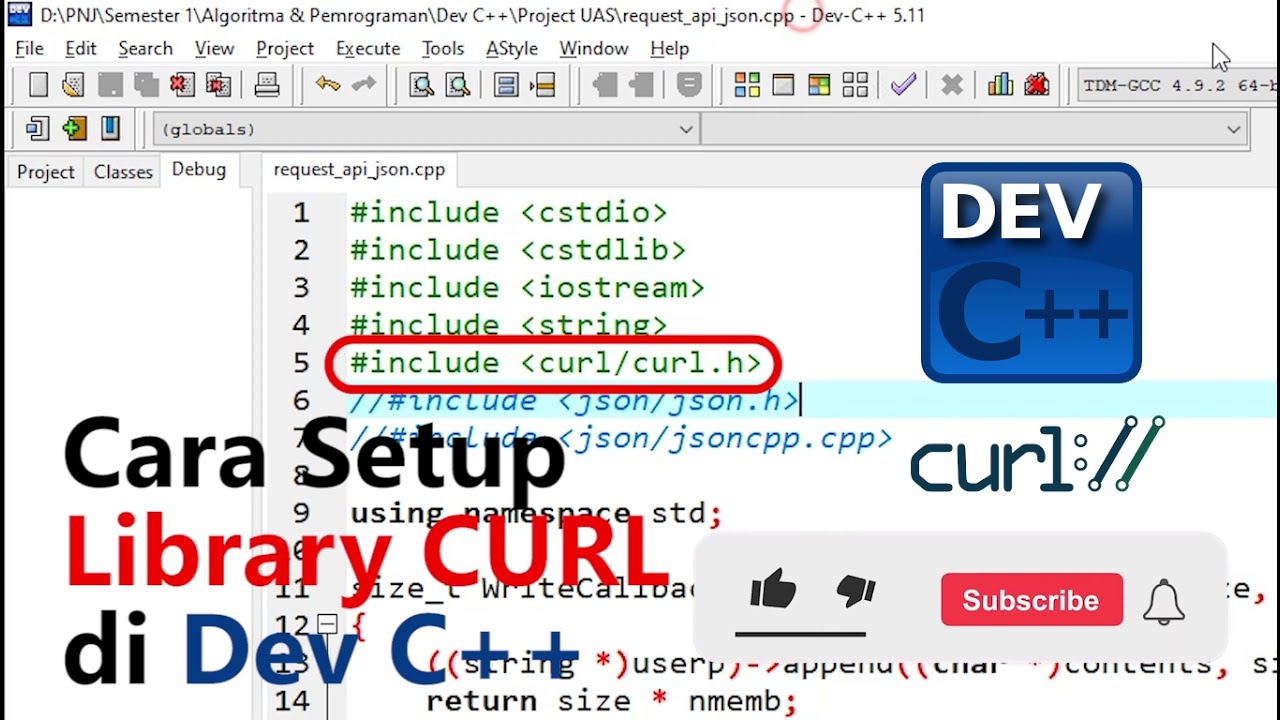Open the TDM-GCC 4.9.2 compiler dropdown

tap(1179, 86)
